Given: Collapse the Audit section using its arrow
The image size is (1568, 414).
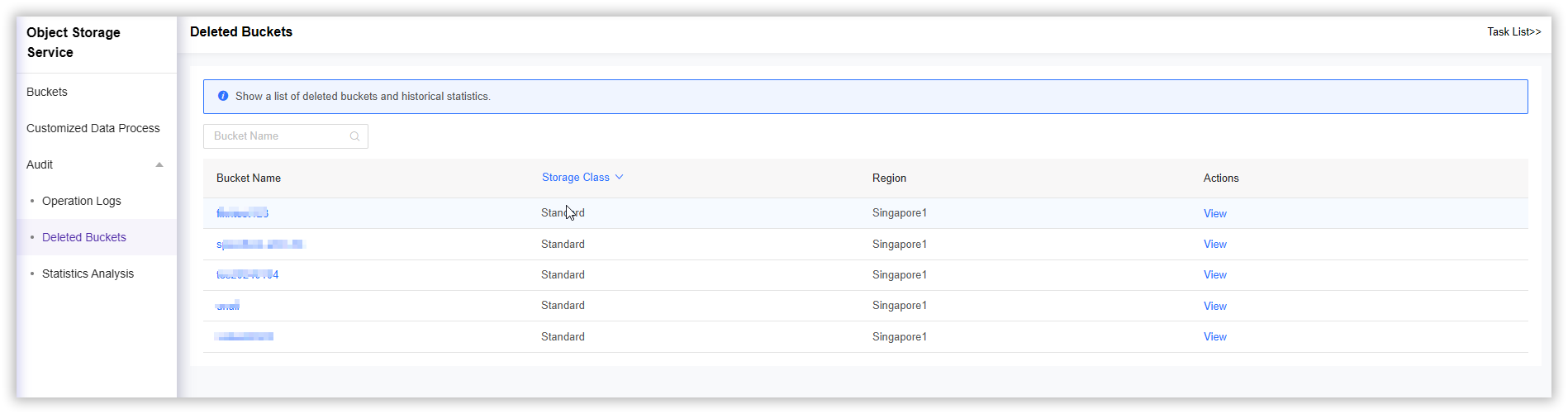Looking at the screenshot, I should coord(159,164).
